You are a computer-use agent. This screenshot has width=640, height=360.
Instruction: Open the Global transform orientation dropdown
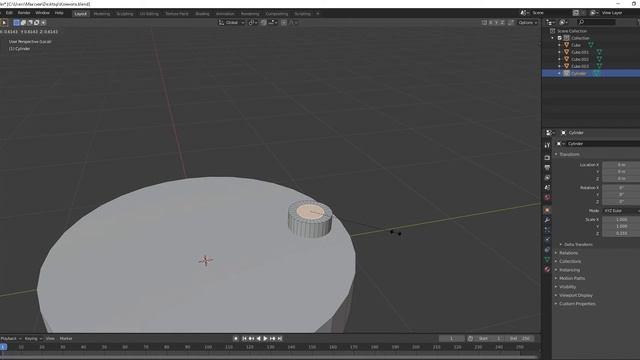click(x=231, y=22)
